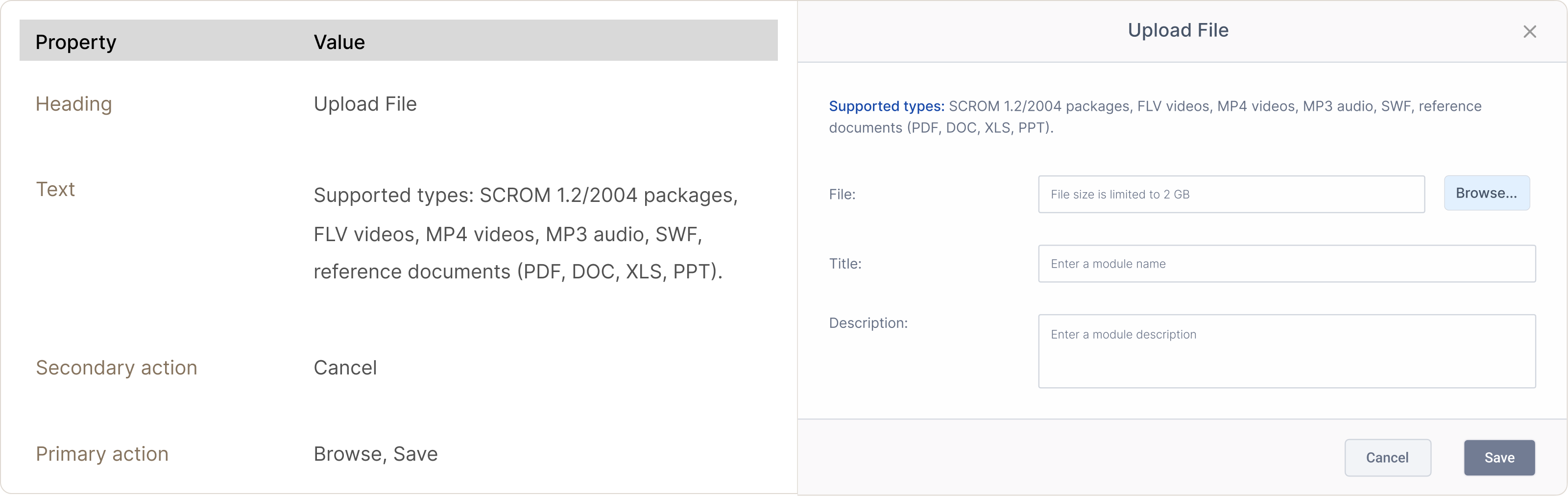Click the Value column header

click(x=339, y=42)
